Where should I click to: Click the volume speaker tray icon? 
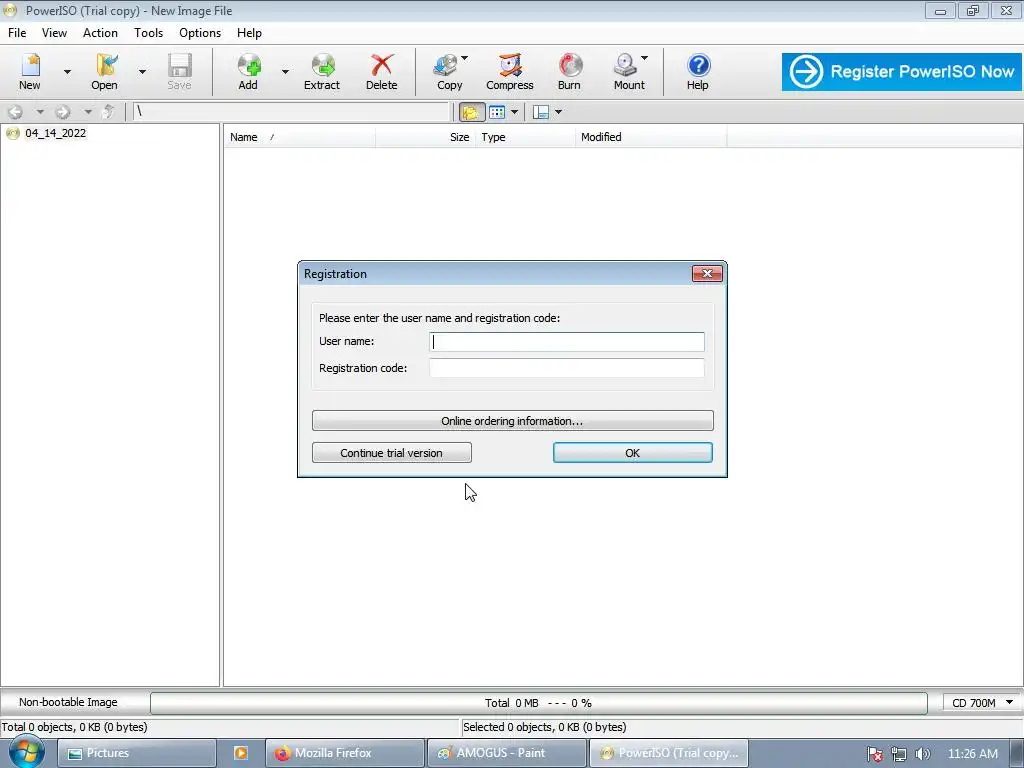pos(922,754)
